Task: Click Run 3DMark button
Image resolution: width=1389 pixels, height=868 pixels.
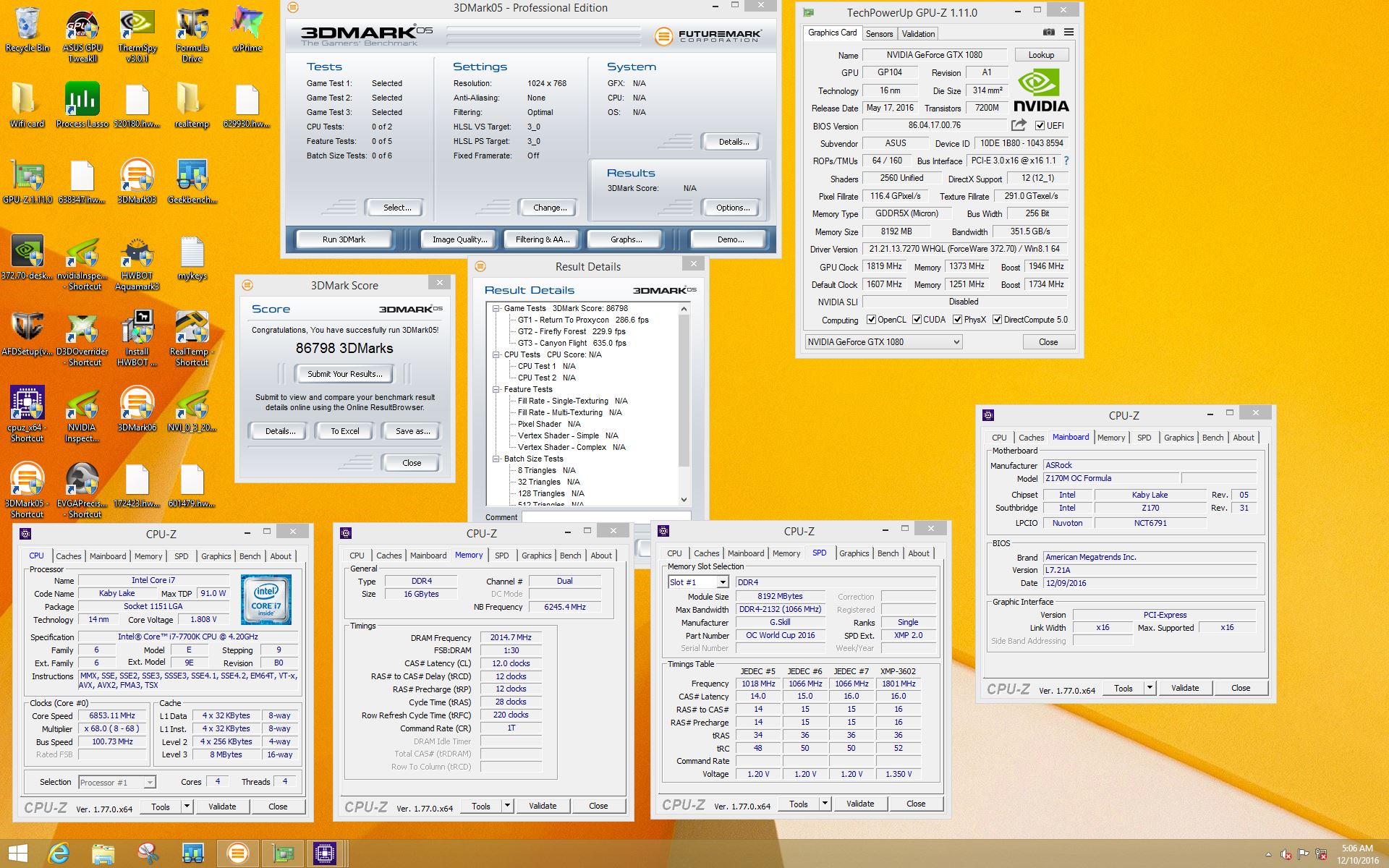Action: tap(344, 239)
